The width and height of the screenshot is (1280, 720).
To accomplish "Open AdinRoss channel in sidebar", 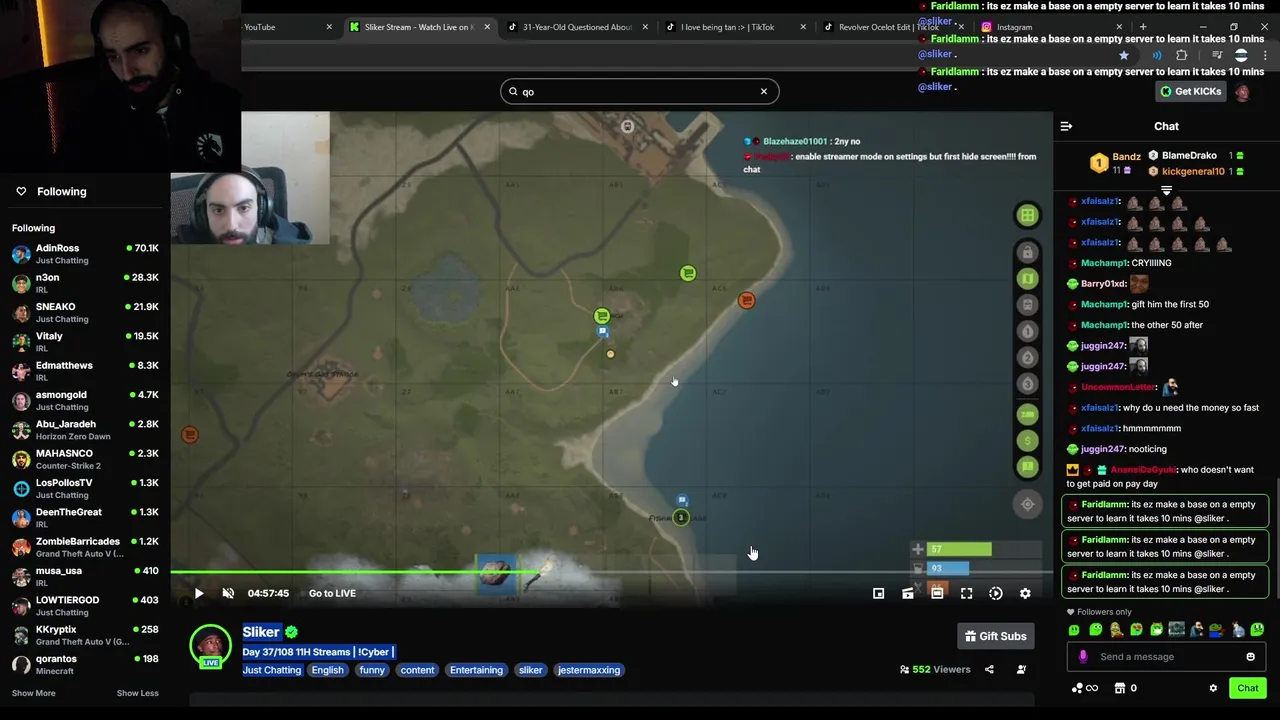I will click(x=85, y=254).
